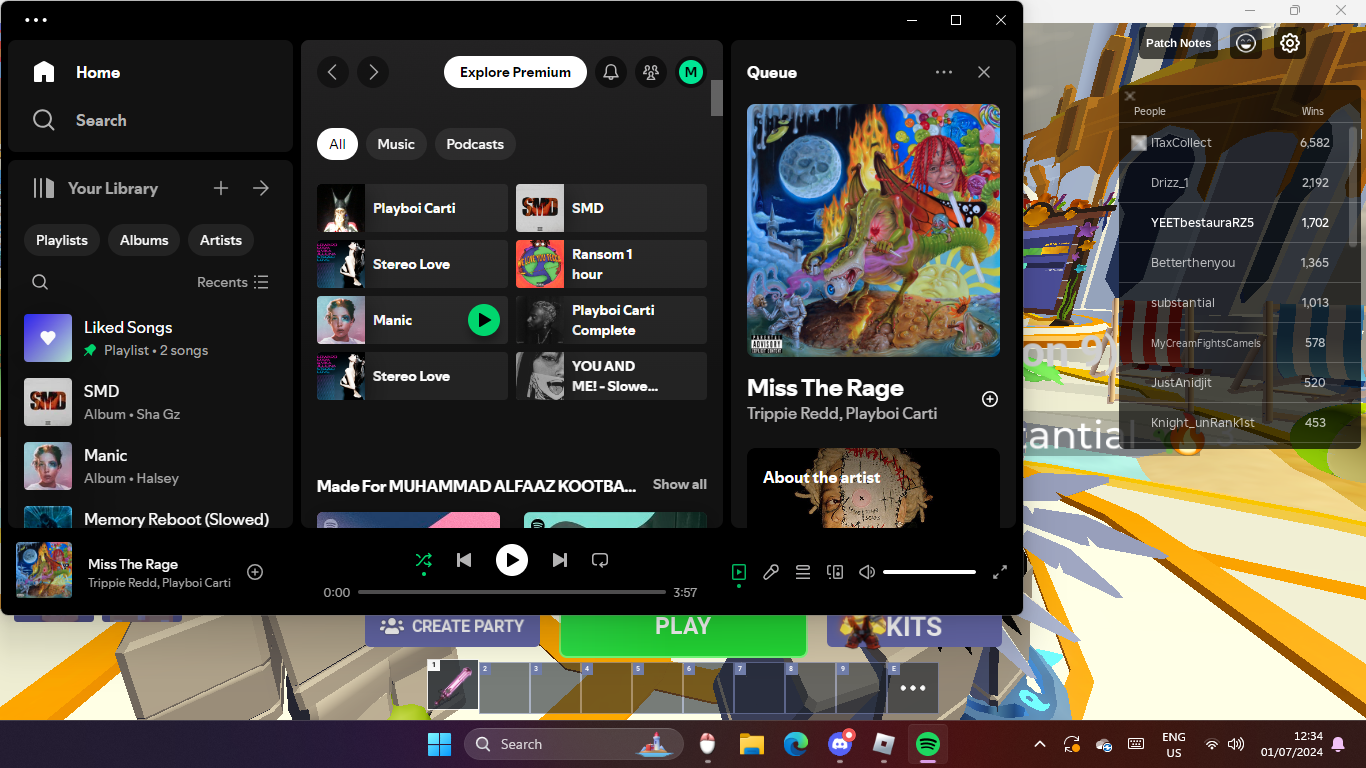This screenshot has height=768, width=1366.
Task: Add Miss The Rage to Liked Songs in Queue panel
Action: click(x=990, y=399)
